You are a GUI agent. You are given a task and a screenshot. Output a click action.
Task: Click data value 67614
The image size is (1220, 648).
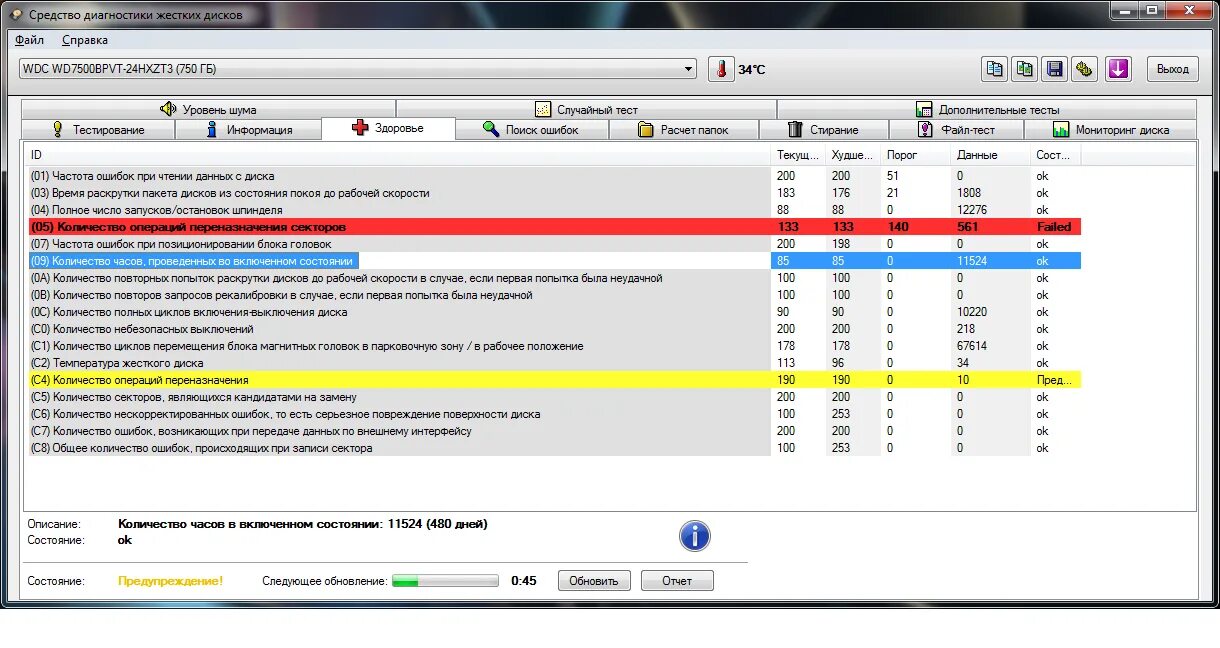971,346
